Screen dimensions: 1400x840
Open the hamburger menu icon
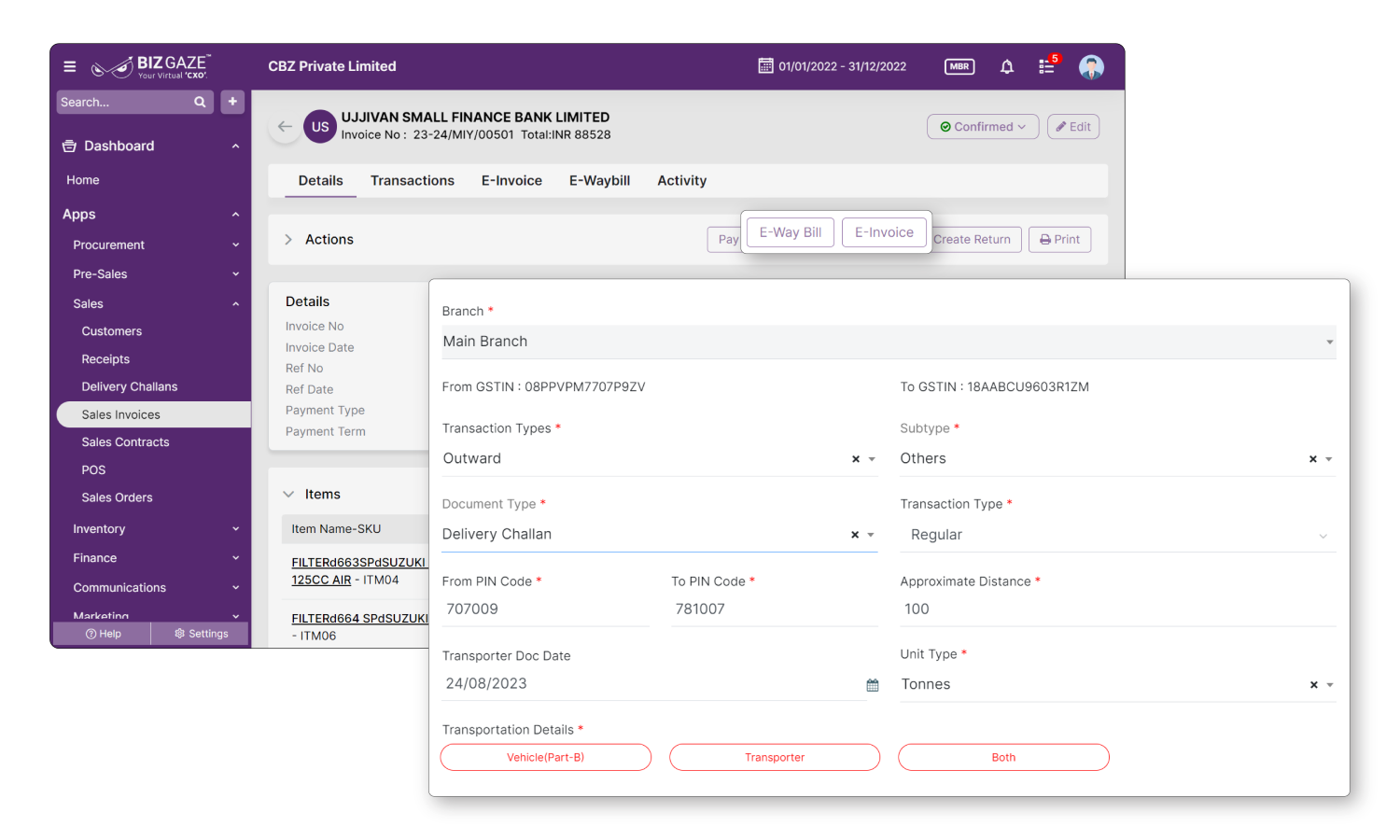[69, 66]
